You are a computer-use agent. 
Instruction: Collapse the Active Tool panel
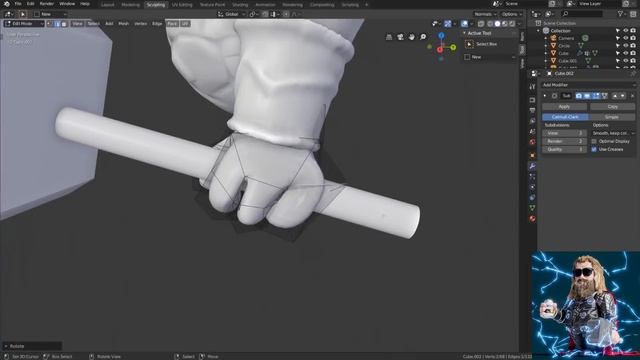464,33
